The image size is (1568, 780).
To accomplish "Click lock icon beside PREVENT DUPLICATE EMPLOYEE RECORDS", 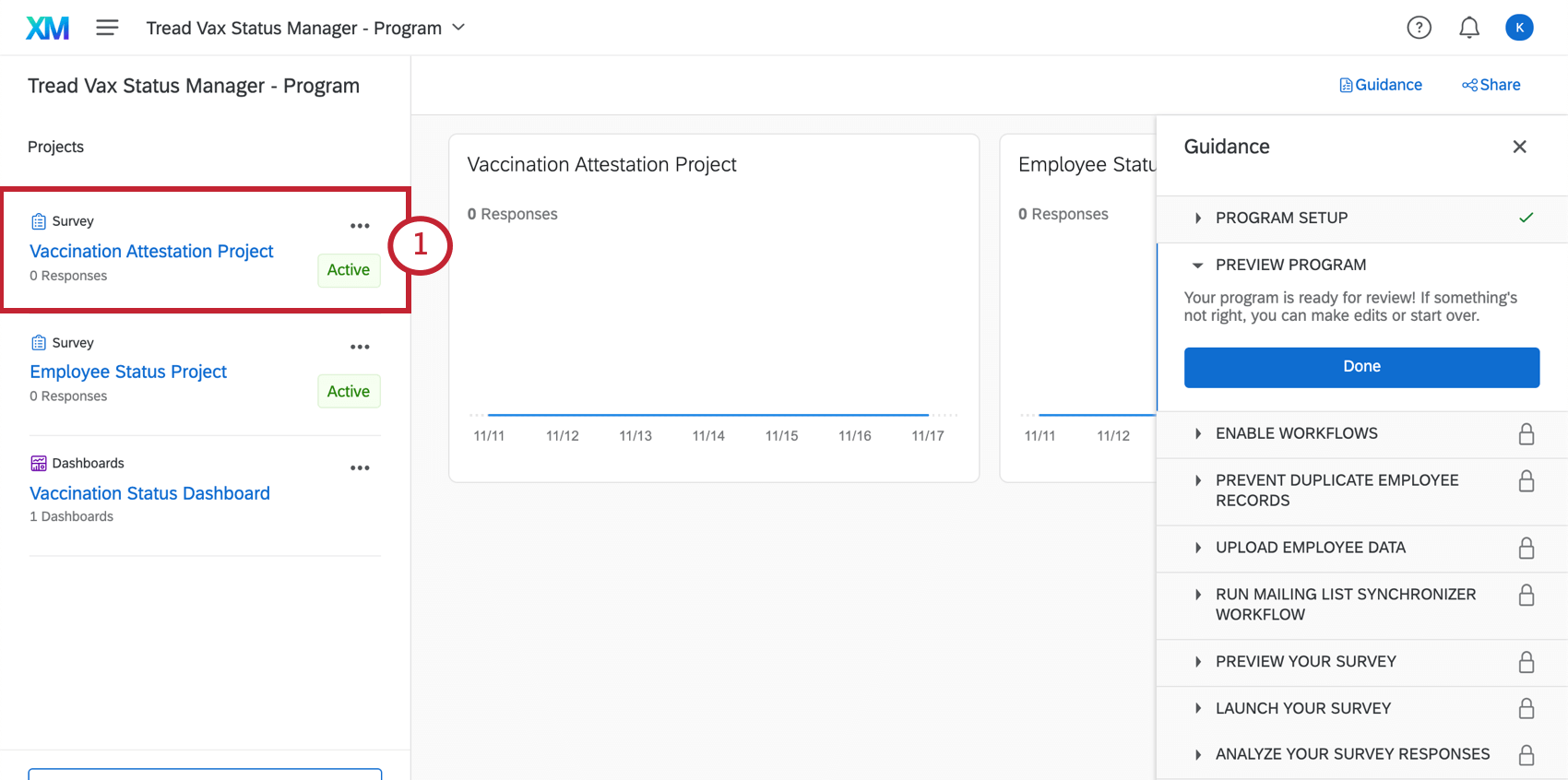I will [1526, 480].
